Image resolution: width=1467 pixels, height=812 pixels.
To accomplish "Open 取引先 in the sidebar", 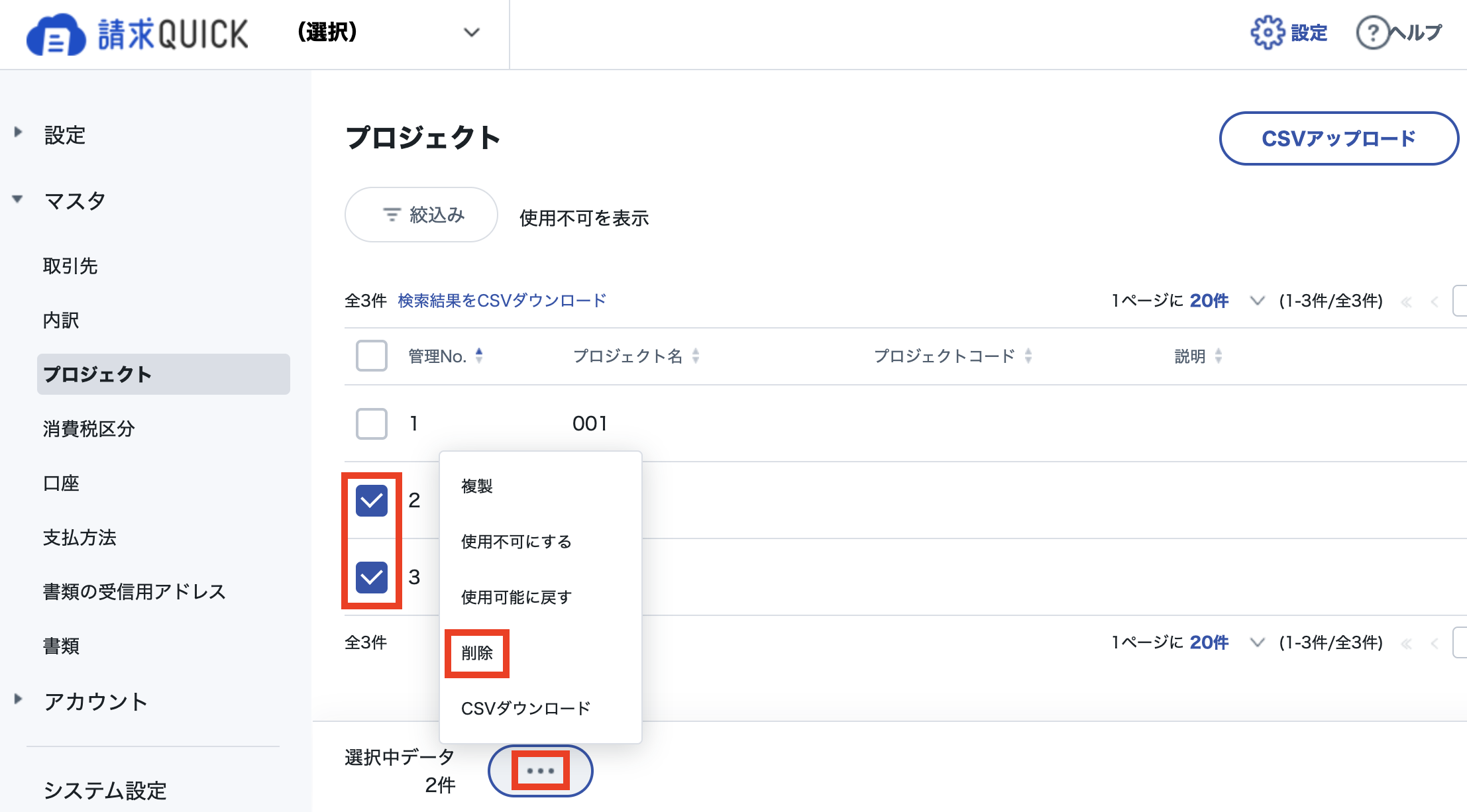I will (70, 266).
